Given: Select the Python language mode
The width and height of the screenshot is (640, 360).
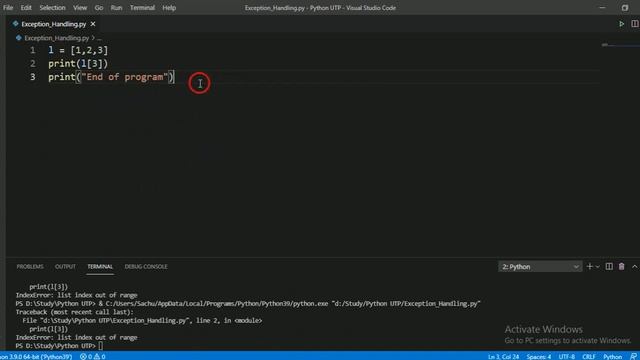Looking at the screenshot, I should (x=612, y=356).
